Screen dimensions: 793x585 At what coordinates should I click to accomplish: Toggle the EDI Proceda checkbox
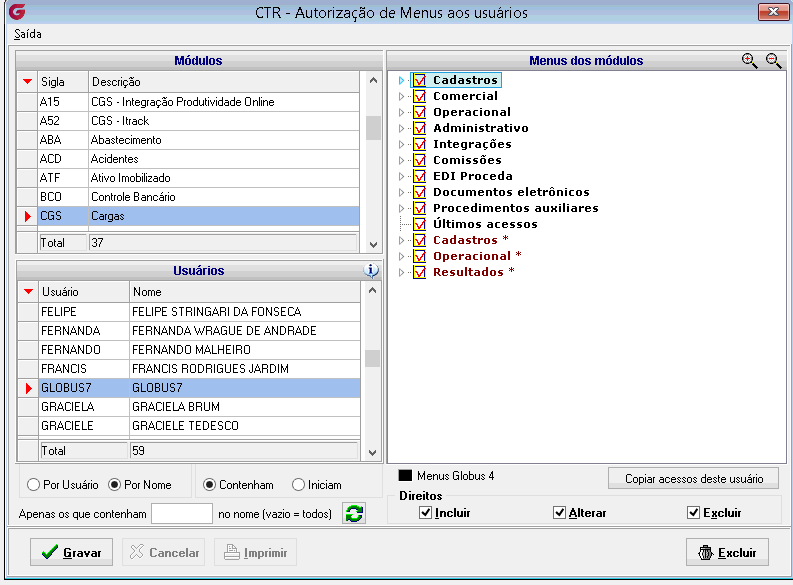[x=419, y=176]
